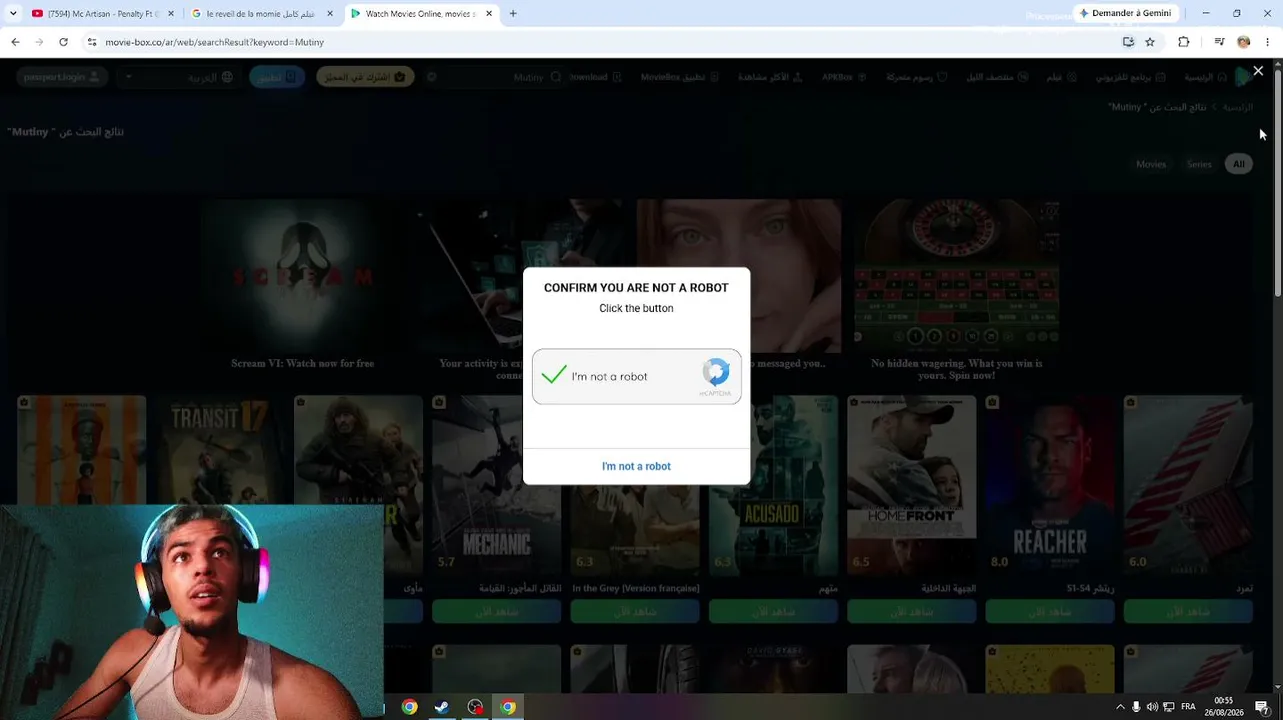The width and height of the screenshot is (1283, 720).
Task: Open the Transit 17 movie poster
Action: pos(220,450)
